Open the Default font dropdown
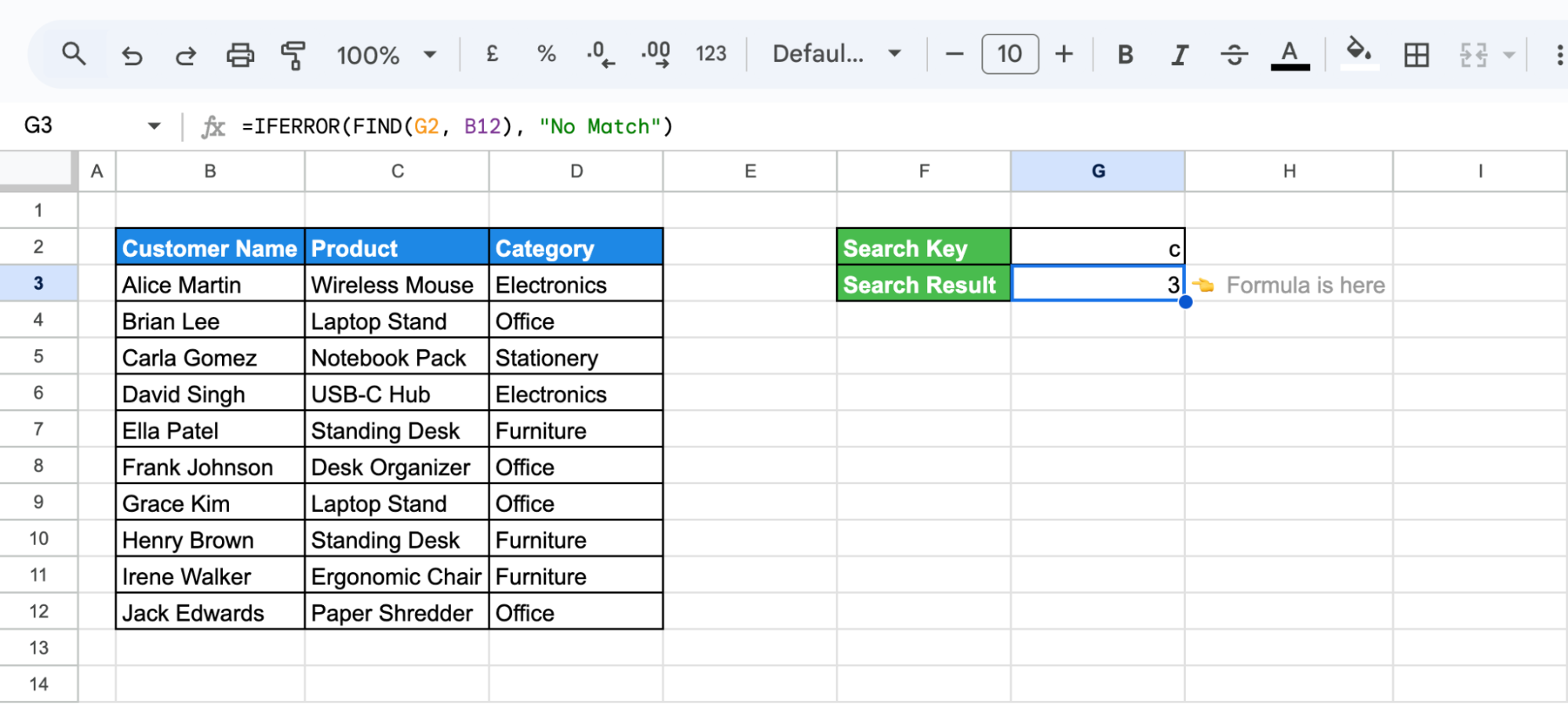Image resolution: width=1568 pixels, height=704 pixels. pyautogui.click(x=836, y=54)
